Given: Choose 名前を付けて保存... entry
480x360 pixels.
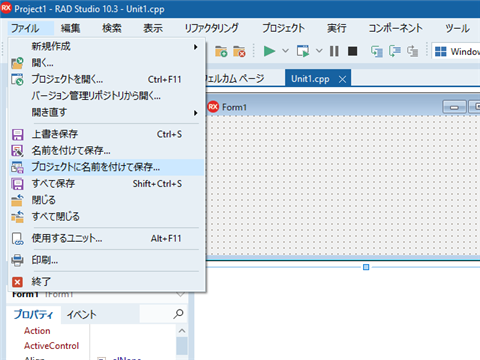Looking at the screenshot, I should tap(106, 151).
